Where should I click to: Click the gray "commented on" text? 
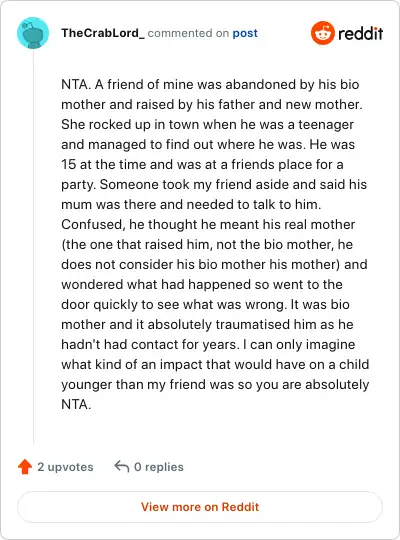pyautogui.click(x=188, y=33)
